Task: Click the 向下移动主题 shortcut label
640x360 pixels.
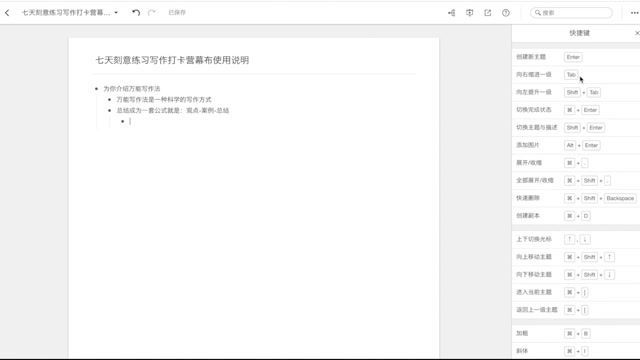Action: pyautogui.click(x=534, y=274)
